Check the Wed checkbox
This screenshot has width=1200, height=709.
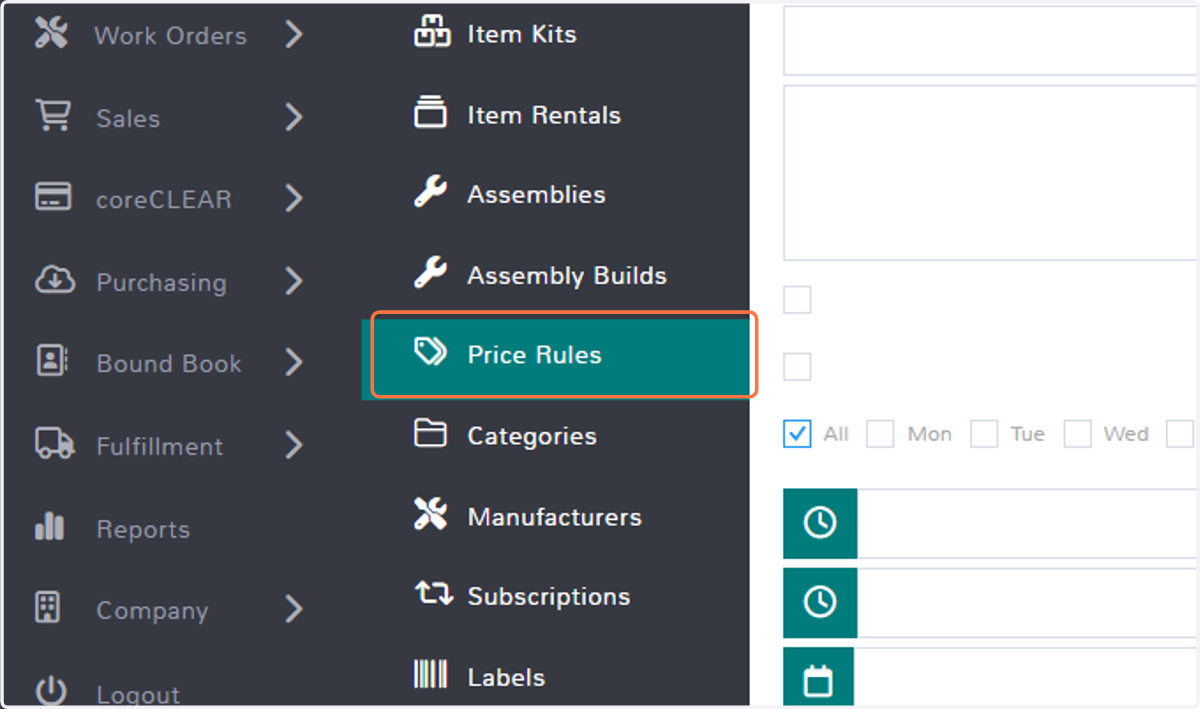tap(1077, 433)
